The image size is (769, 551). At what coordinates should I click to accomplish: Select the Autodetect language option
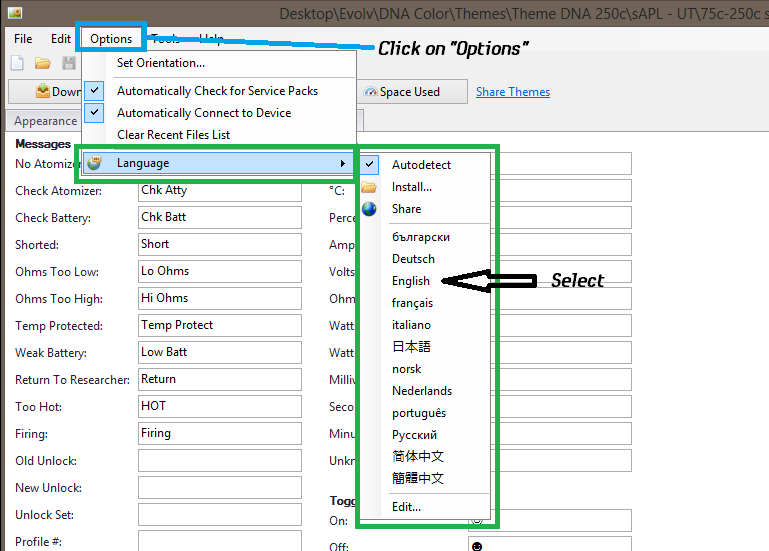pyautogui.click(x=421, y=165)
